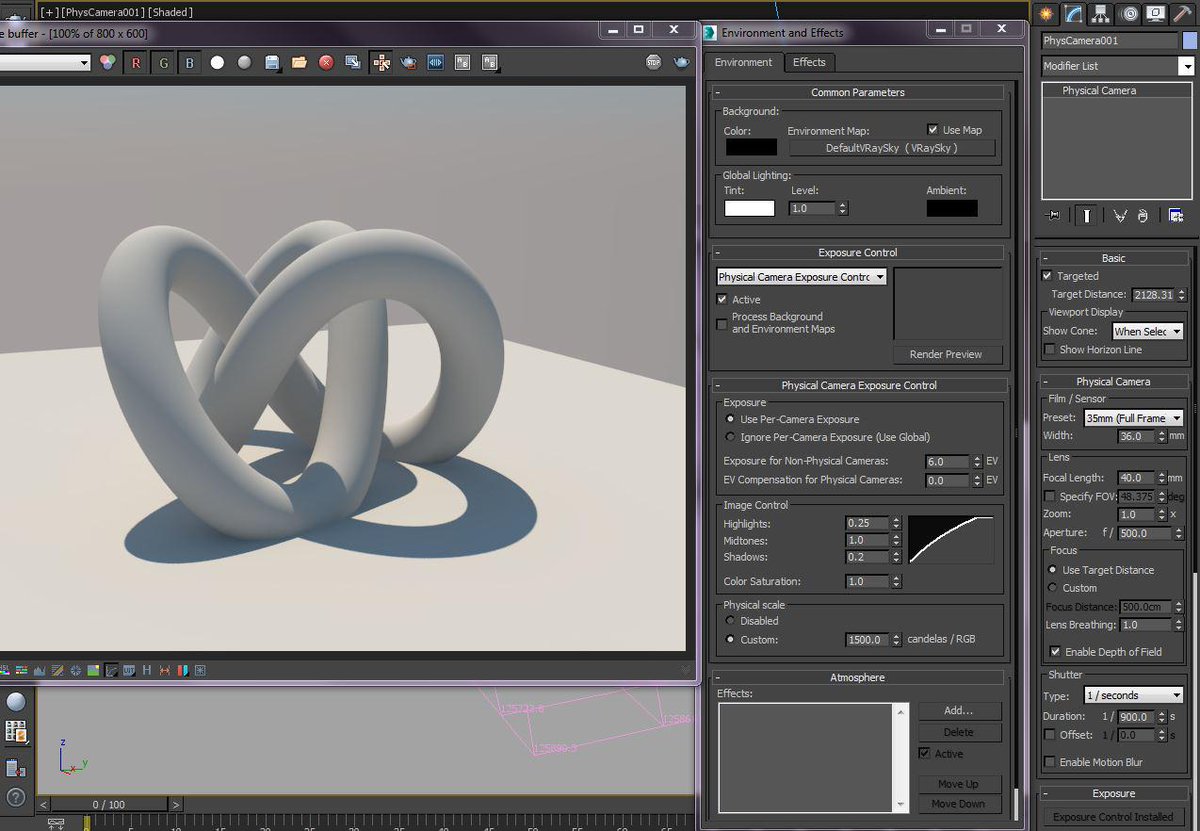Click the region render teapot icon

pyautogui.click(x=408, y=63)
